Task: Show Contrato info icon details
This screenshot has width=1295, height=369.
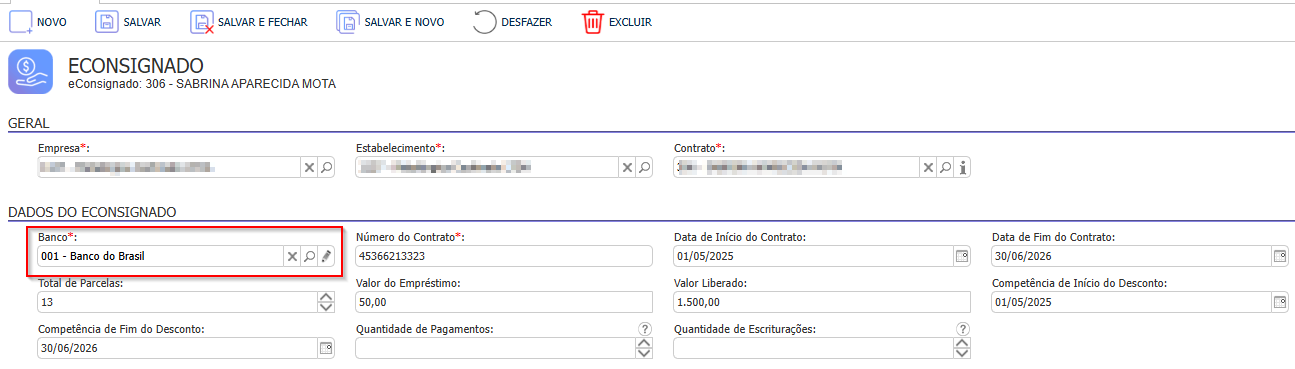Action: (x=963, y=168)
